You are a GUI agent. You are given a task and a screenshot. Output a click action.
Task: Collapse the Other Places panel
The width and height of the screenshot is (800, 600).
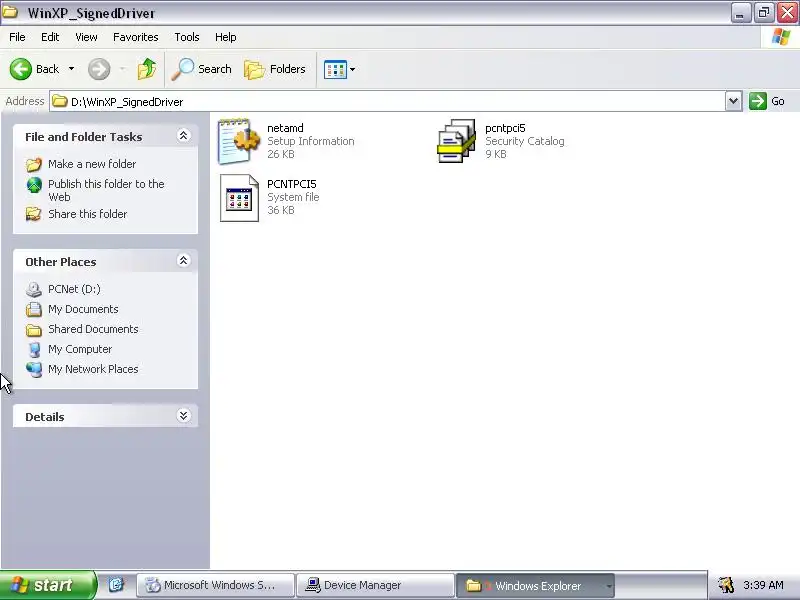coord(183,261)
